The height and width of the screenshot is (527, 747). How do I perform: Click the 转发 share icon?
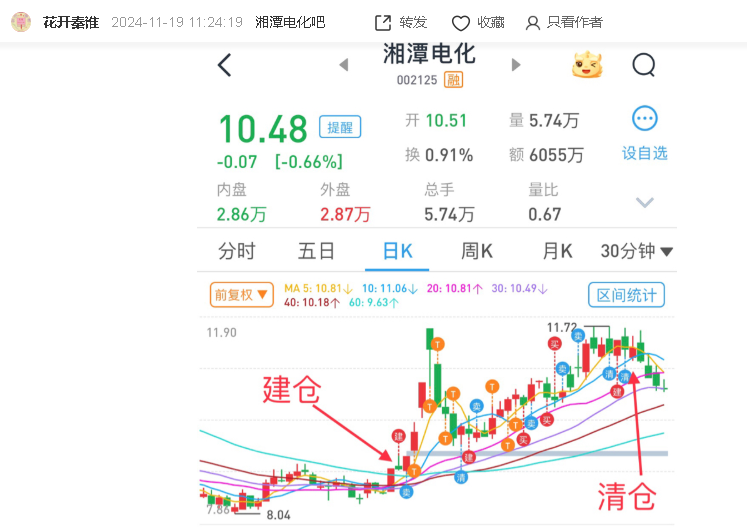click(383, 23)
